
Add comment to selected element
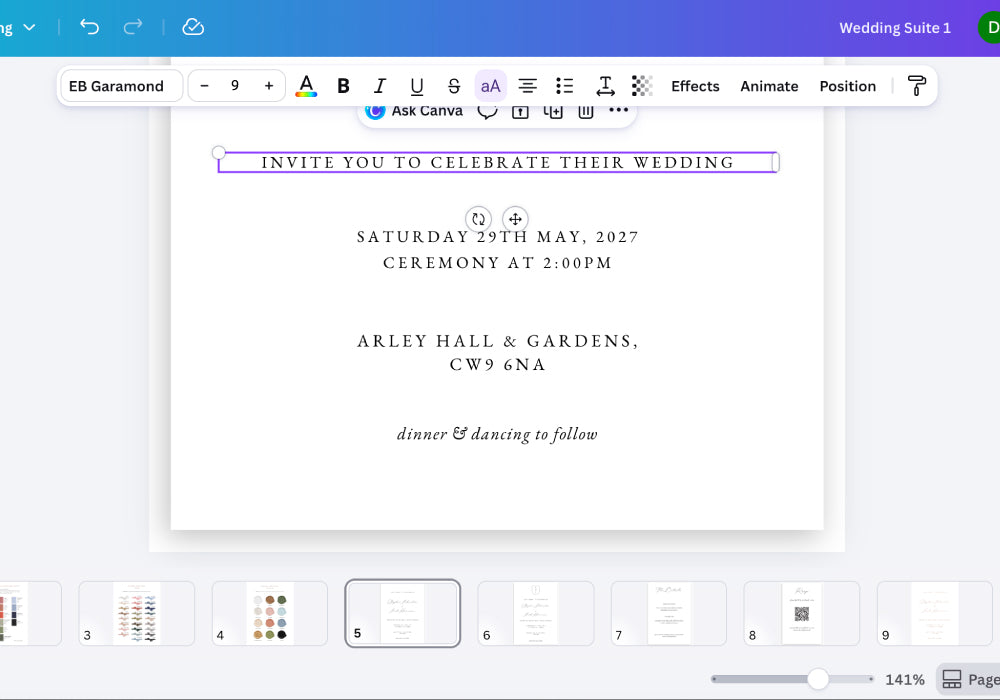tap(487, 111)
